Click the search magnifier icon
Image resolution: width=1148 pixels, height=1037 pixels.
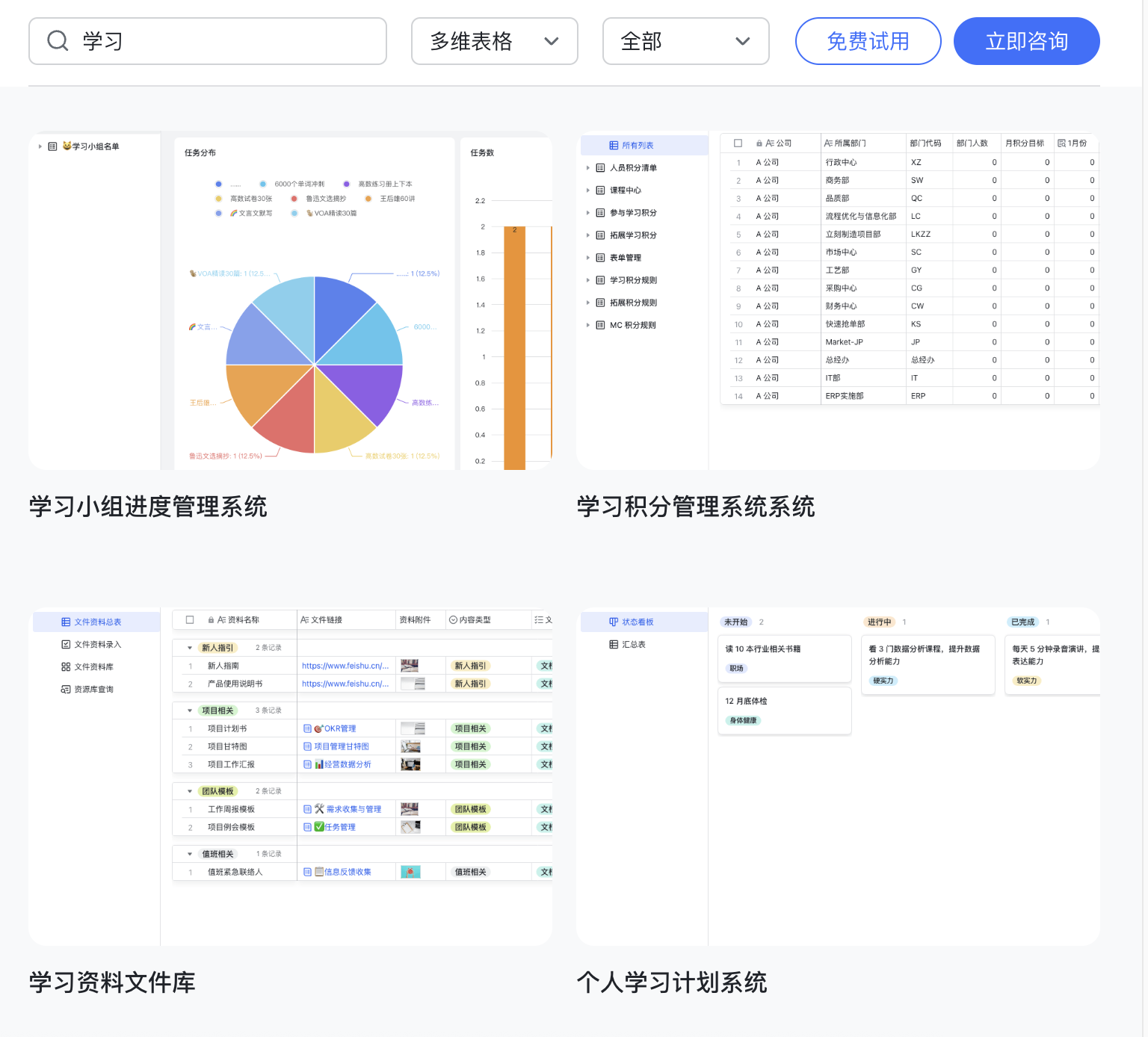tap(58, 41)
